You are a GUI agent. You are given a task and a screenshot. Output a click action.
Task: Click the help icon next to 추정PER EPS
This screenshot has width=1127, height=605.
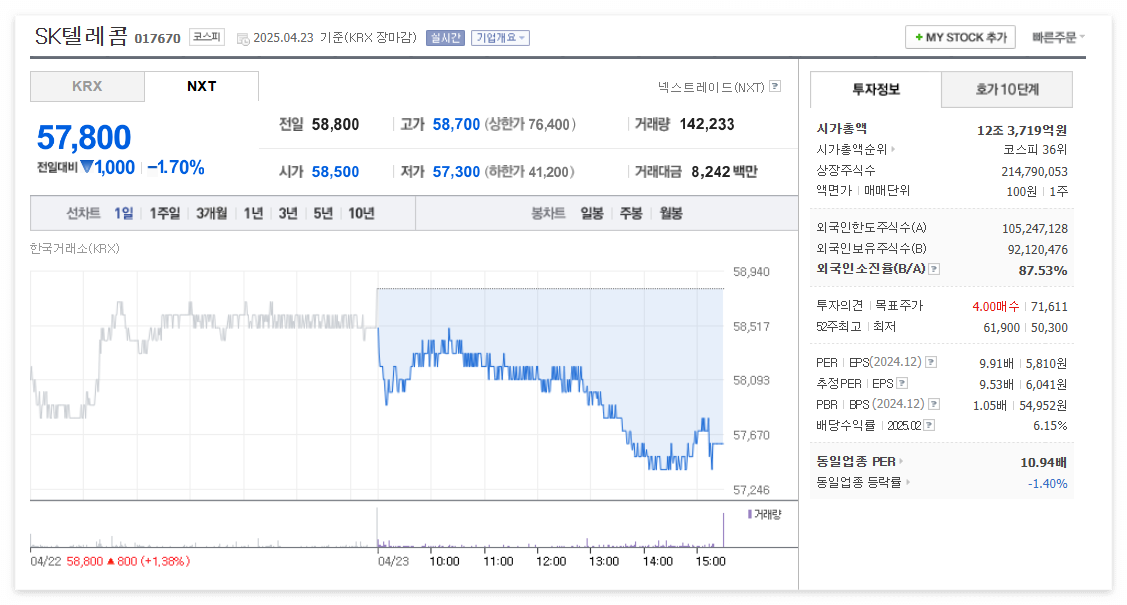coord(901,384)
